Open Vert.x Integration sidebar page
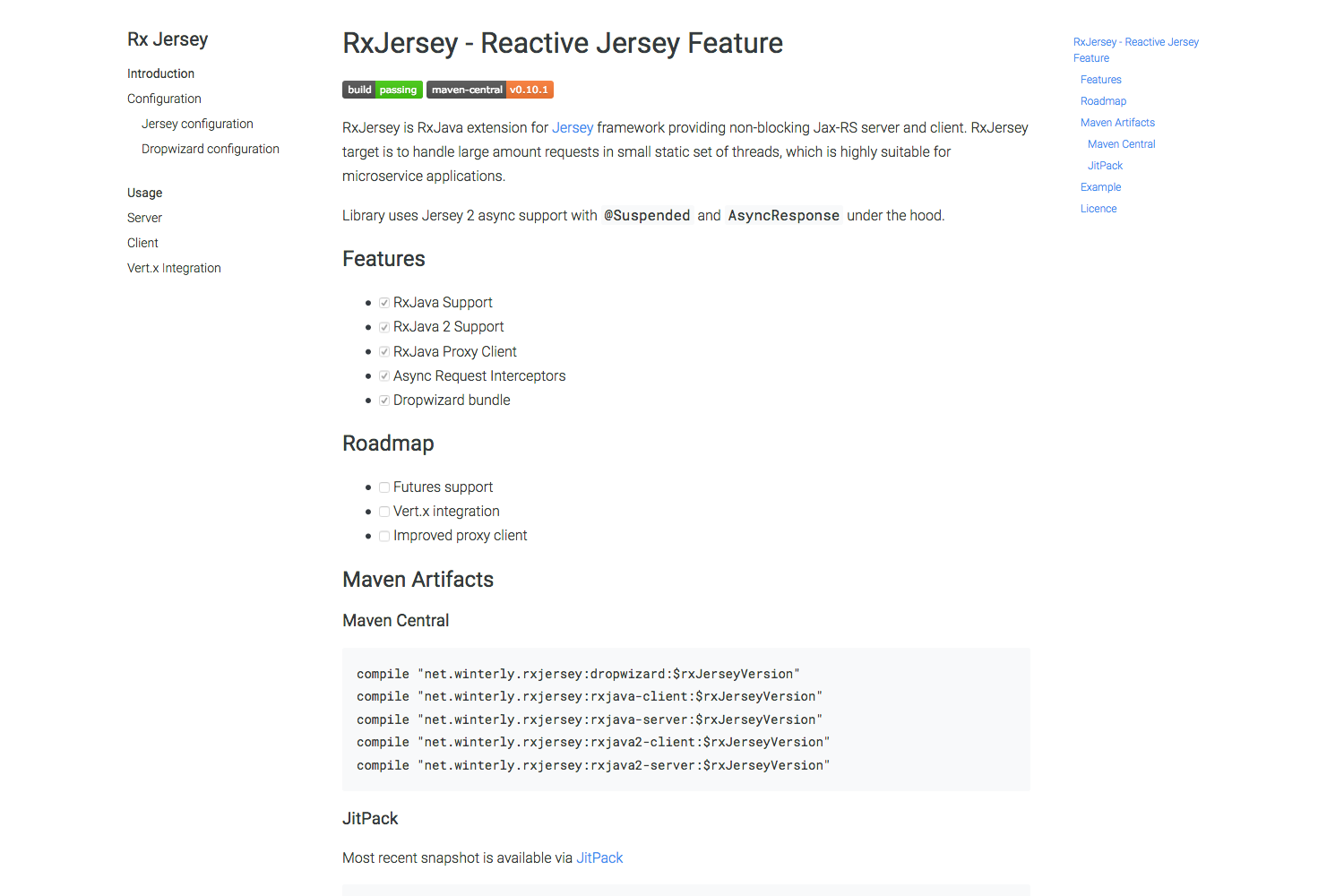The width and height of the screenshot is (1344, 896). tap(174, 268)
